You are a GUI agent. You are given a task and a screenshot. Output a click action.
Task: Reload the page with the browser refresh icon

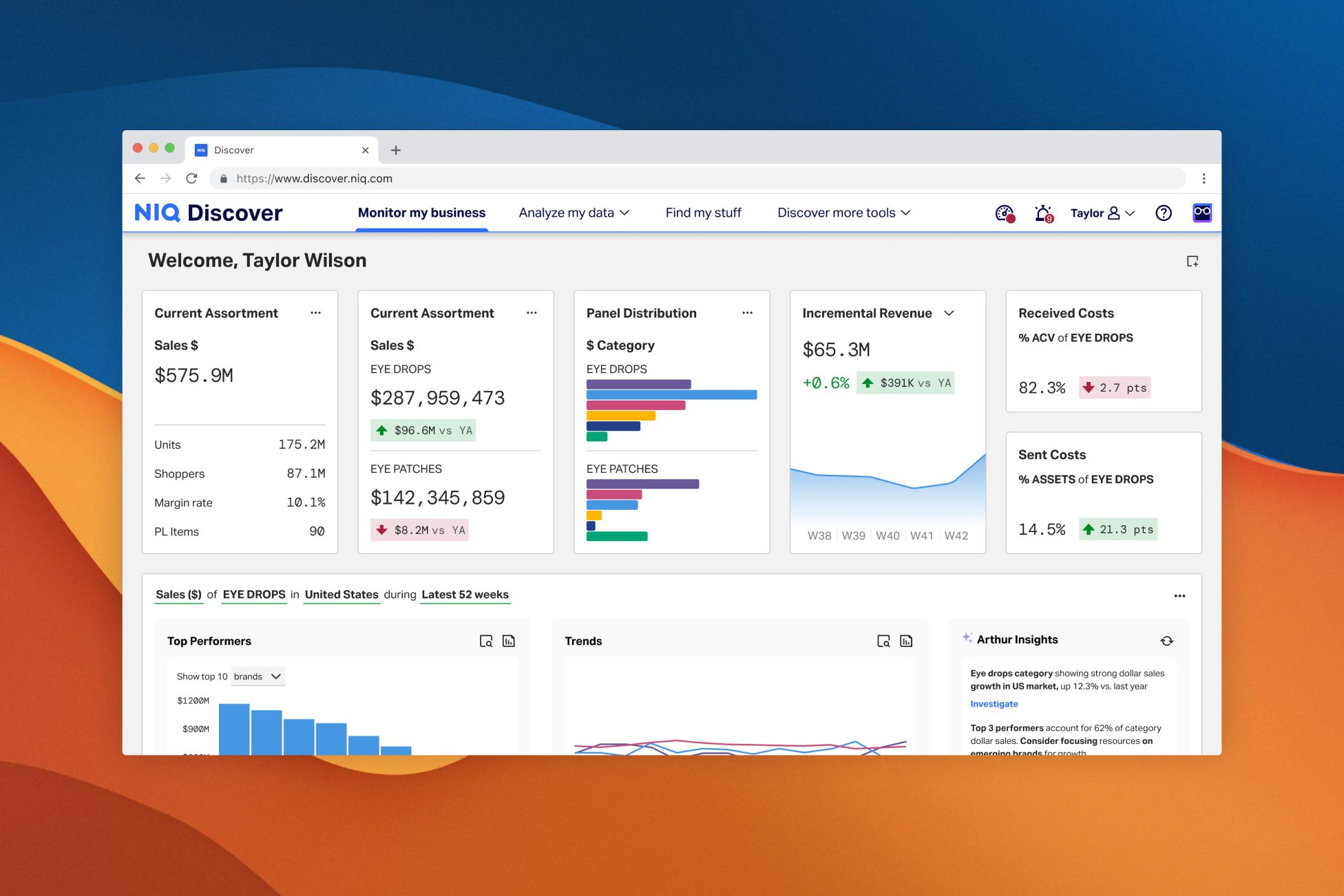[x=191, y=178]
